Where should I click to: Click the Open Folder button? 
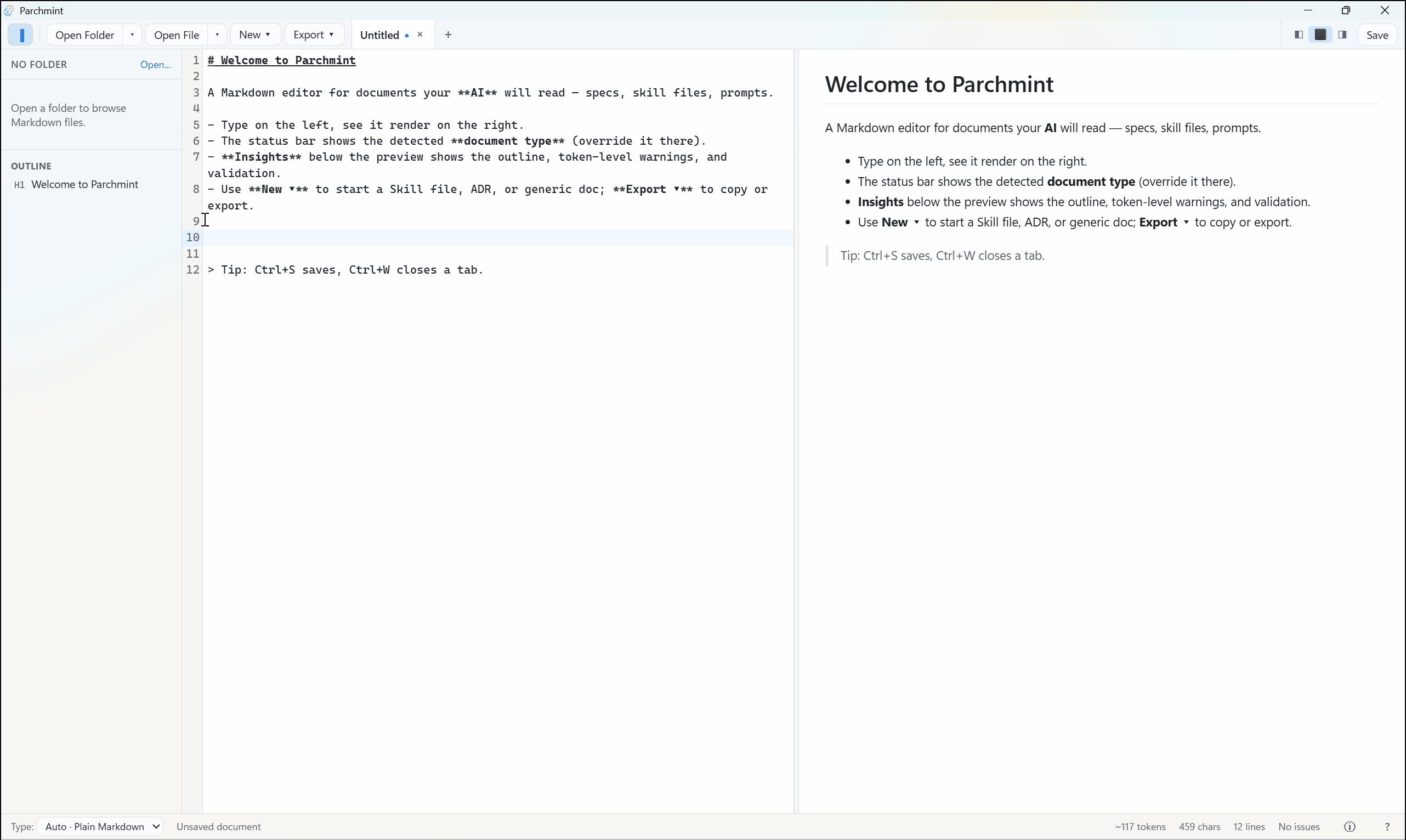(x=85, y=35)
